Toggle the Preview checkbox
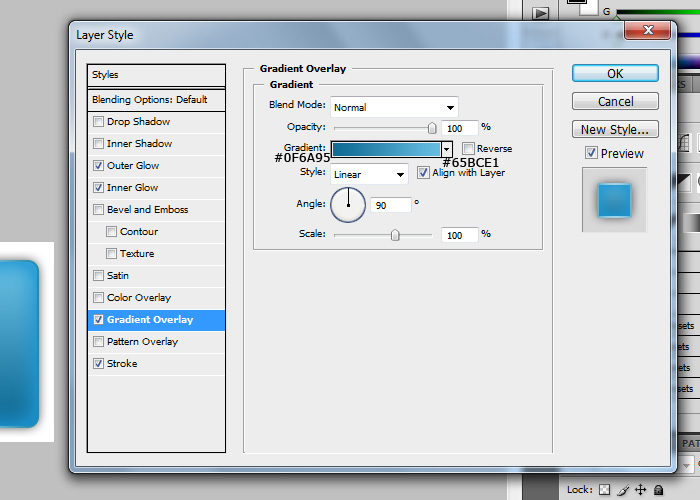Screen dimensions: 700x500 (x=591, y=153)
